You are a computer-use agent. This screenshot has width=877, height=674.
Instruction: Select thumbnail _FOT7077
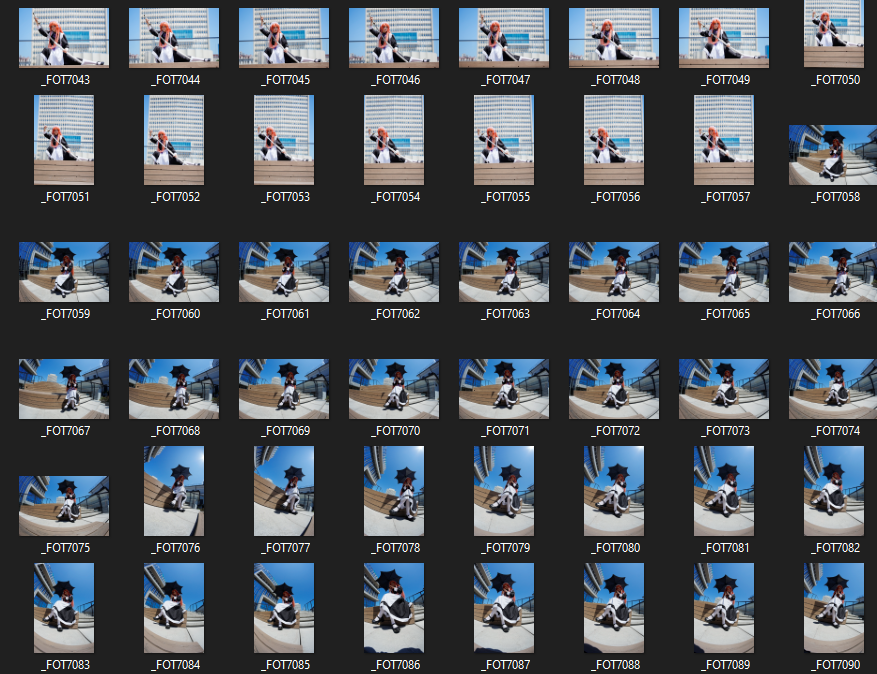coord(284,491)
